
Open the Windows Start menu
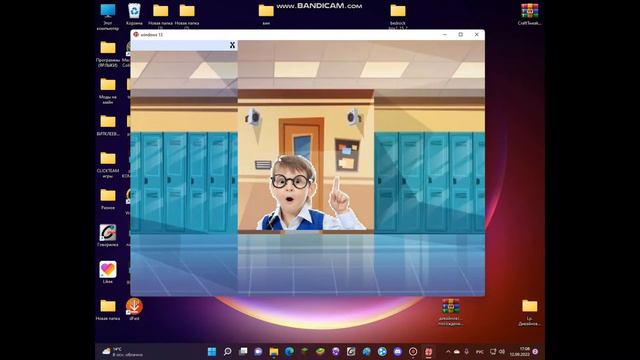(x=212, y=351)
